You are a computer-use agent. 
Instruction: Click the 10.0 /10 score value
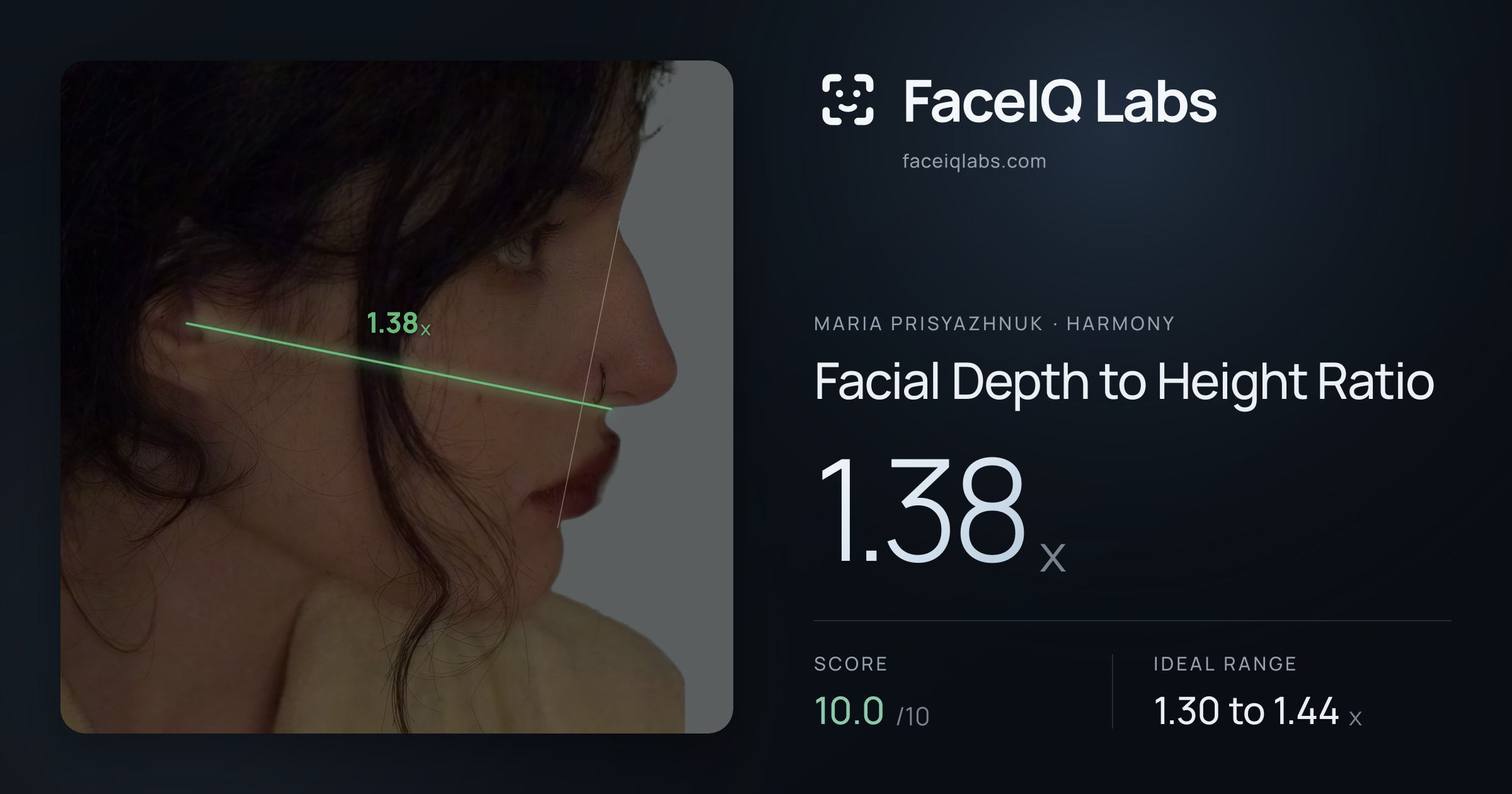[871, 711]
